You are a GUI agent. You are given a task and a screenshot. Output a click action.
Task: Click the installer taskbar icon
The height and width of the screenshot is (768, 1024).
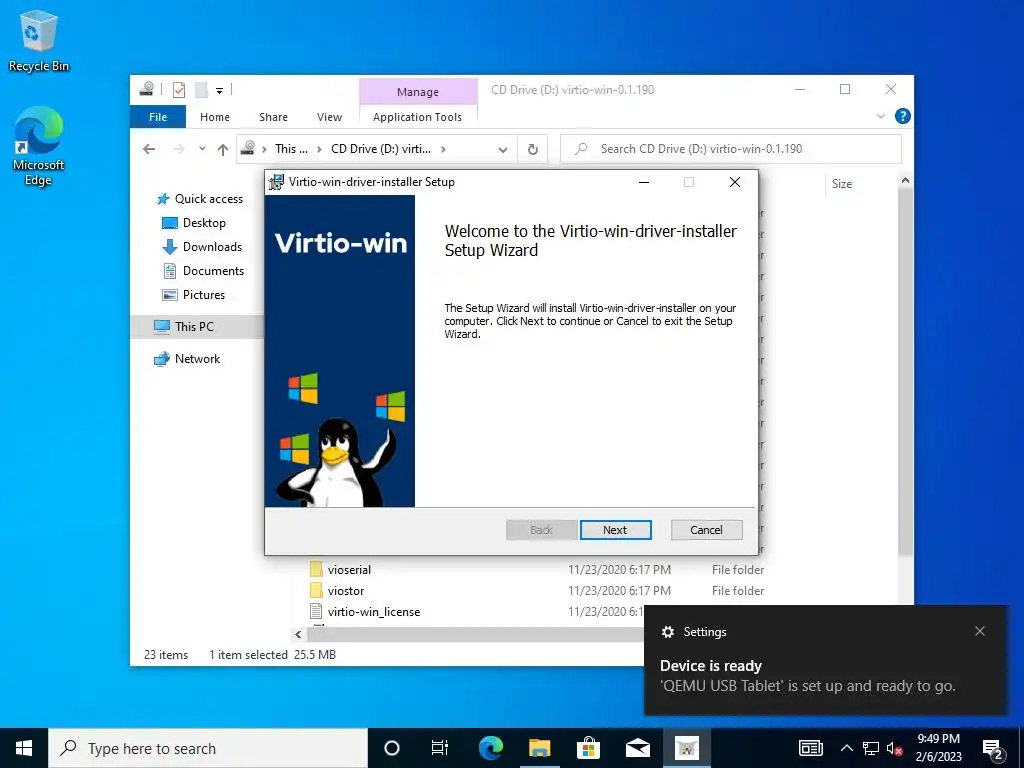pos(686,748)
